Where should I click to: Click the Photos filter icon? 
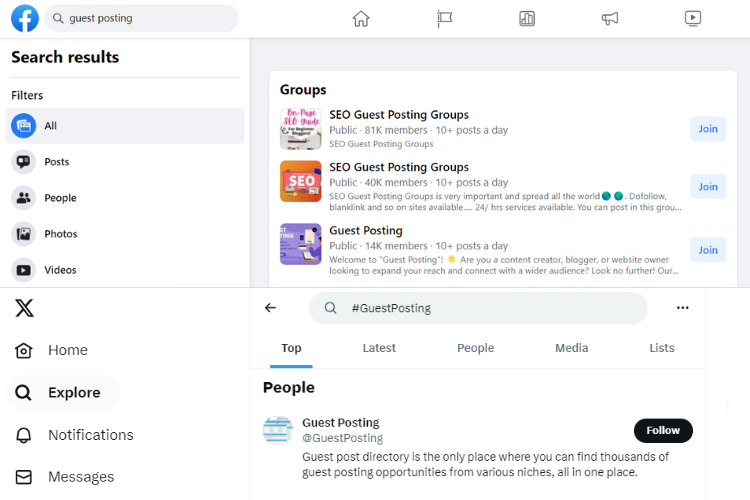23,234
